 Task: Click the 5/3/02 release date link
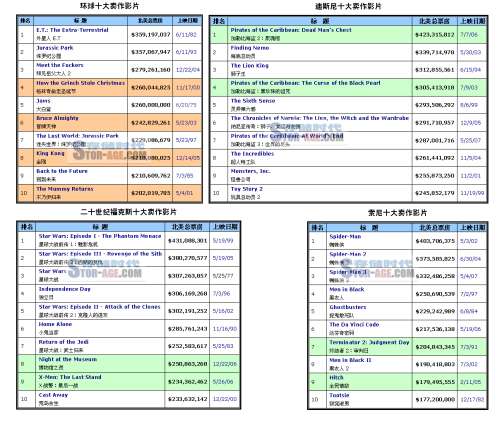(x=469, y=241)
